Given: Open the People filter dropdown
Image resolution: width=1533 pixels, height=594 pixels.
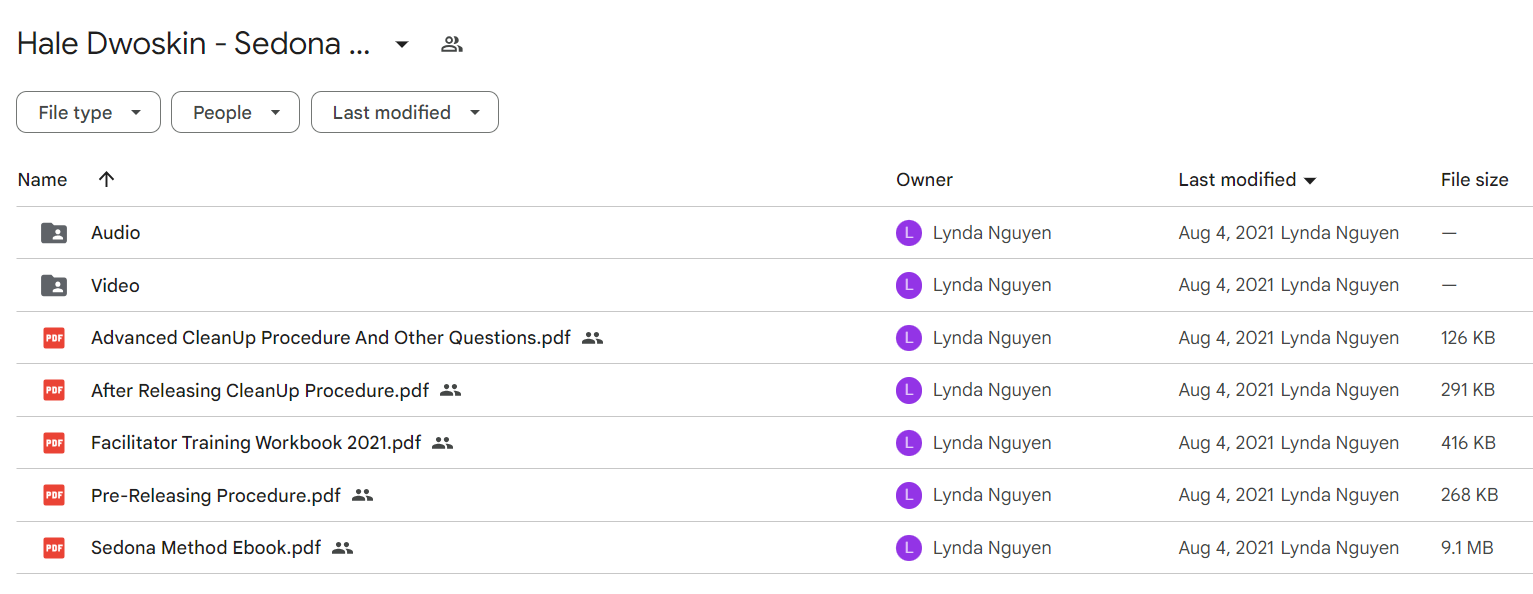Looking at the screenshot, I should coord(235,112).
